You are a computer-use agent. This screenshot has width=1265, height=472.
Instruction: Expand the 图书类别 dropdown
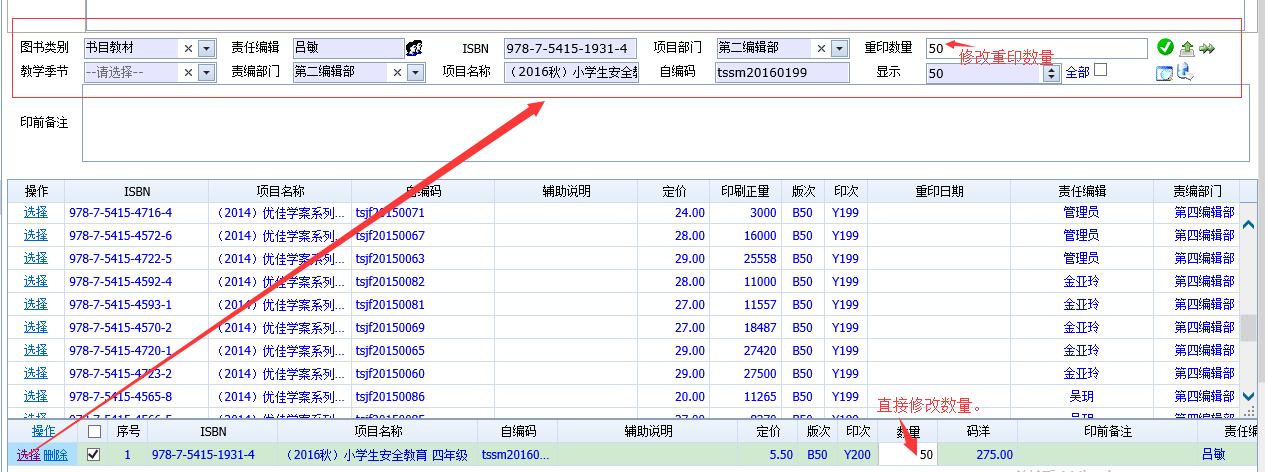206,48
